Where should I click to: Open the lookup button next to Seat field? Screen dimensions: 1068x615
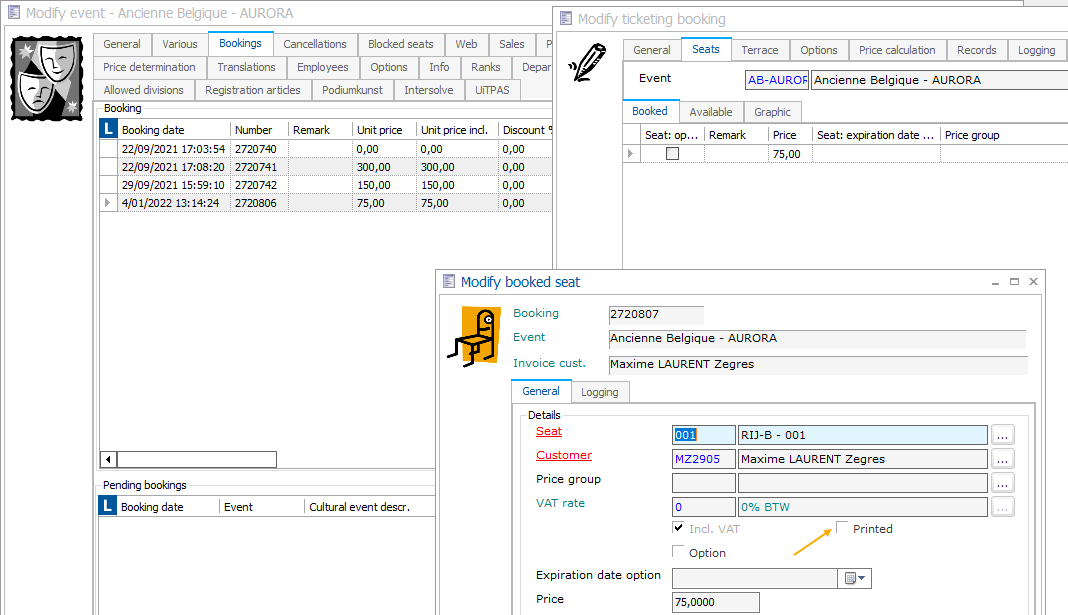tap(1002, 435)
